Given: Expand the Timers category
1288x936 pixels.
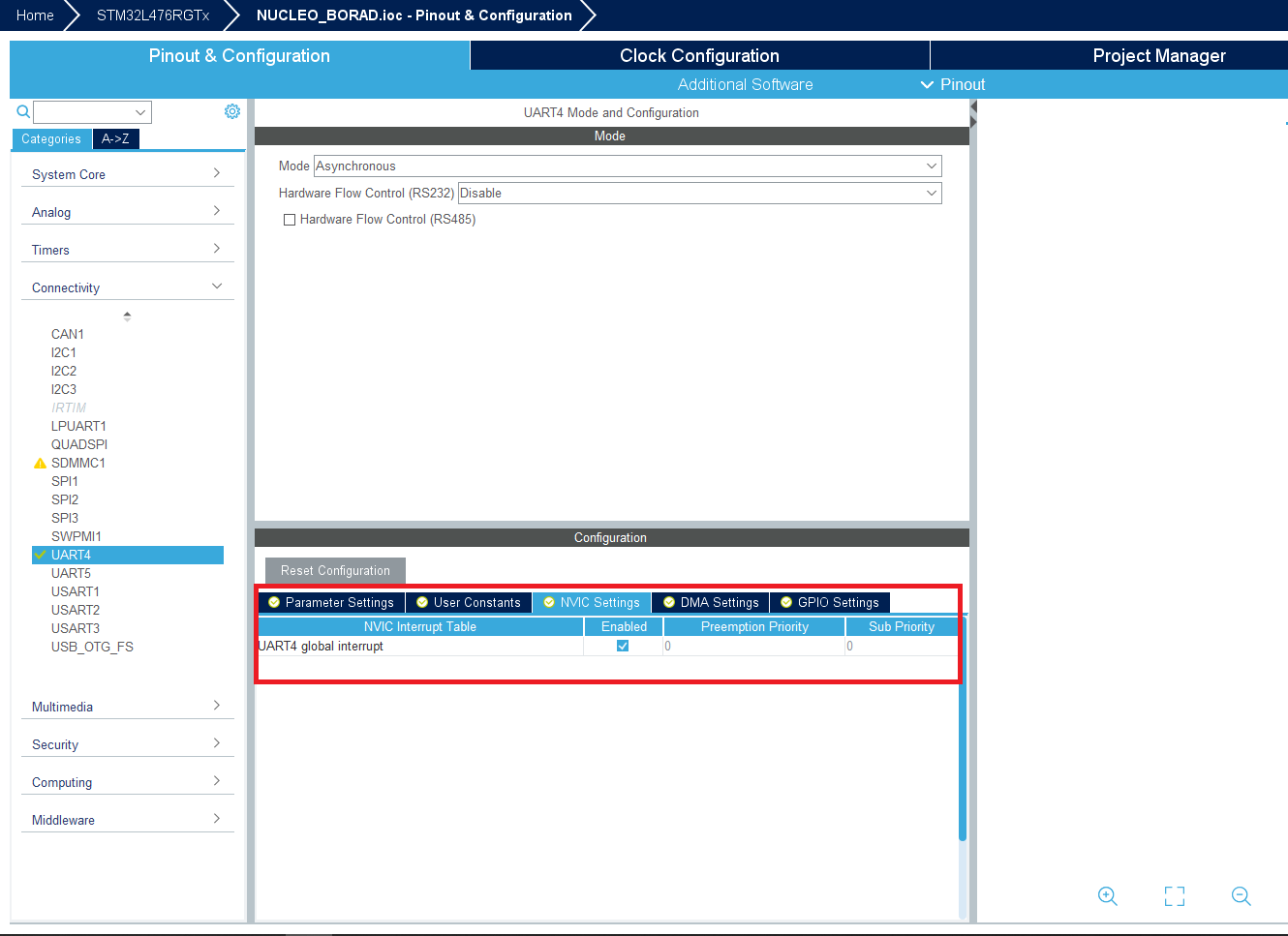Looking at the screenshot, I should point(127,250).
